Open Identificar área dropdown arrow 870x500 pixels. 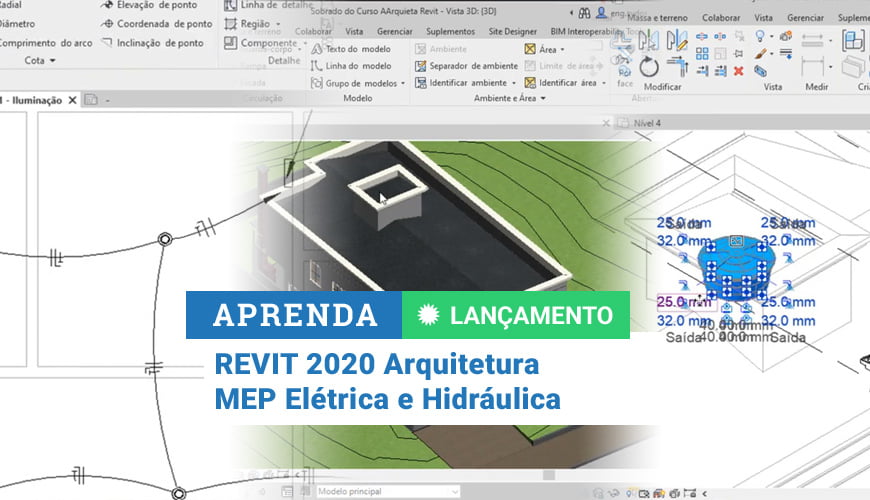(x=604, y=83)
